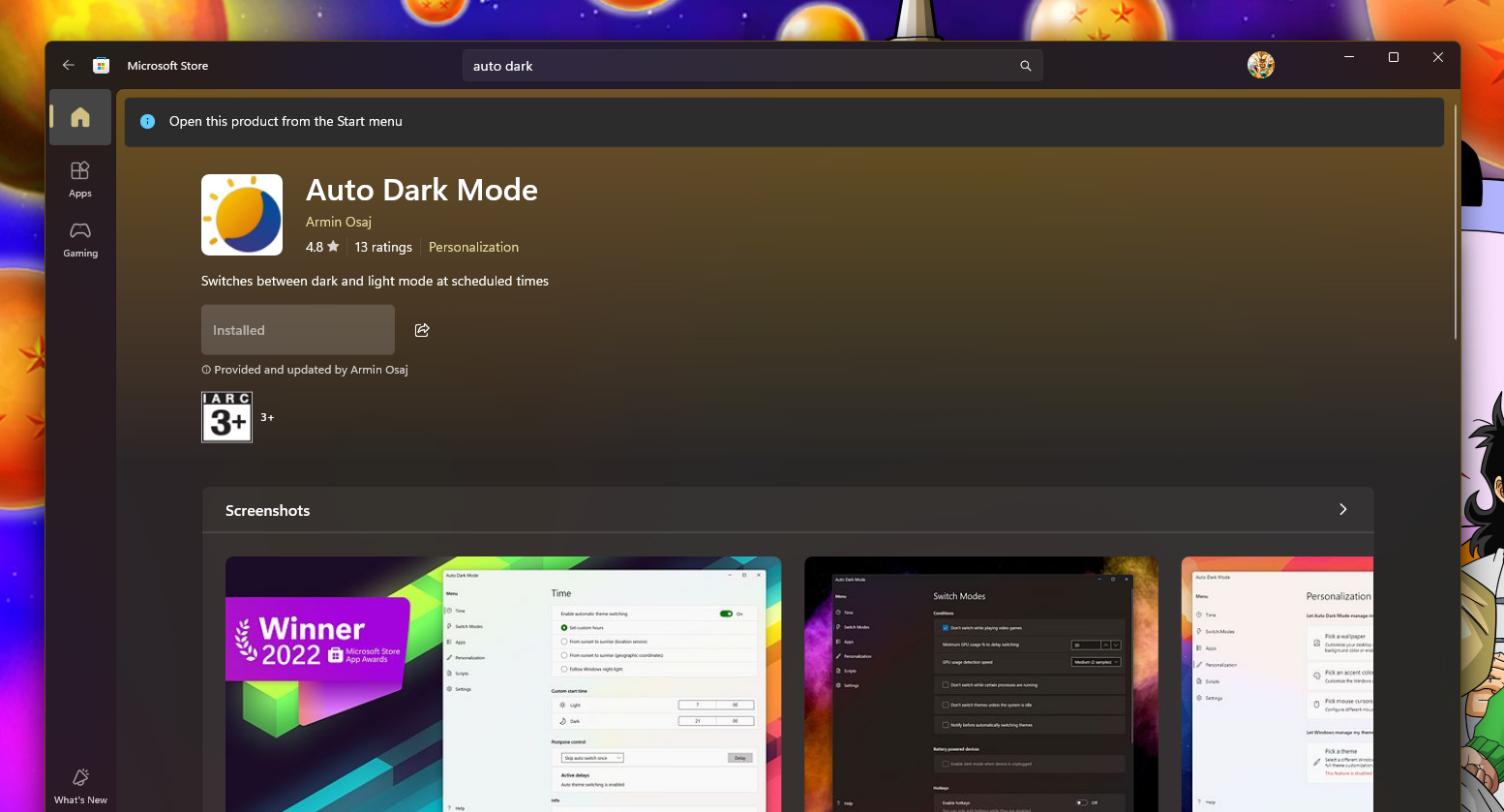This screenshot has height=812, width=1504.
Task: Click the Microsoft Store logo icon
Action: [x=101, y=66]
